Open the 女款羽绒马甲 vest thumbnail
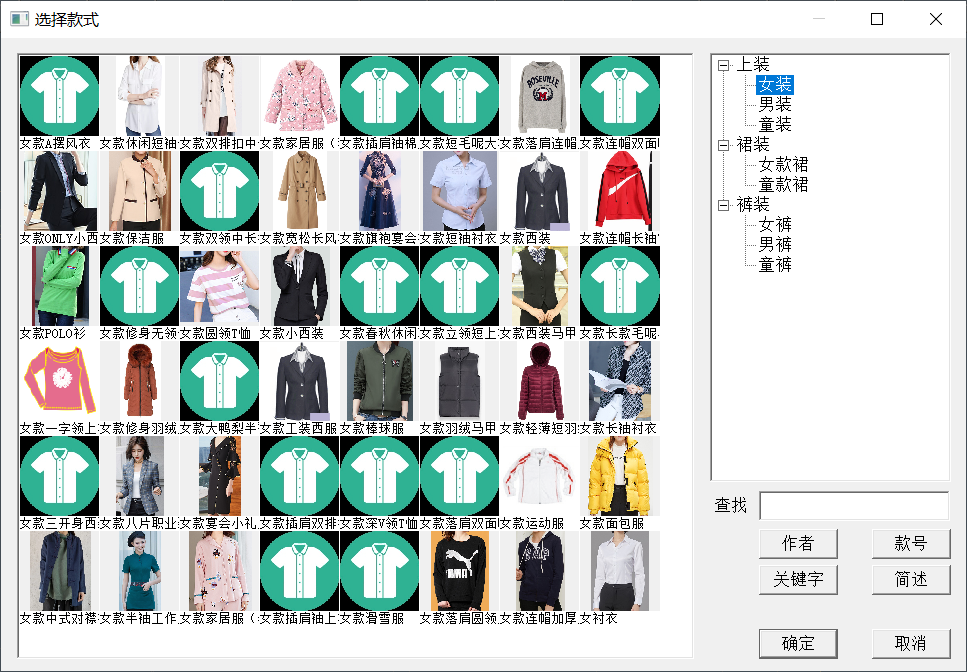 coord(459,380)
